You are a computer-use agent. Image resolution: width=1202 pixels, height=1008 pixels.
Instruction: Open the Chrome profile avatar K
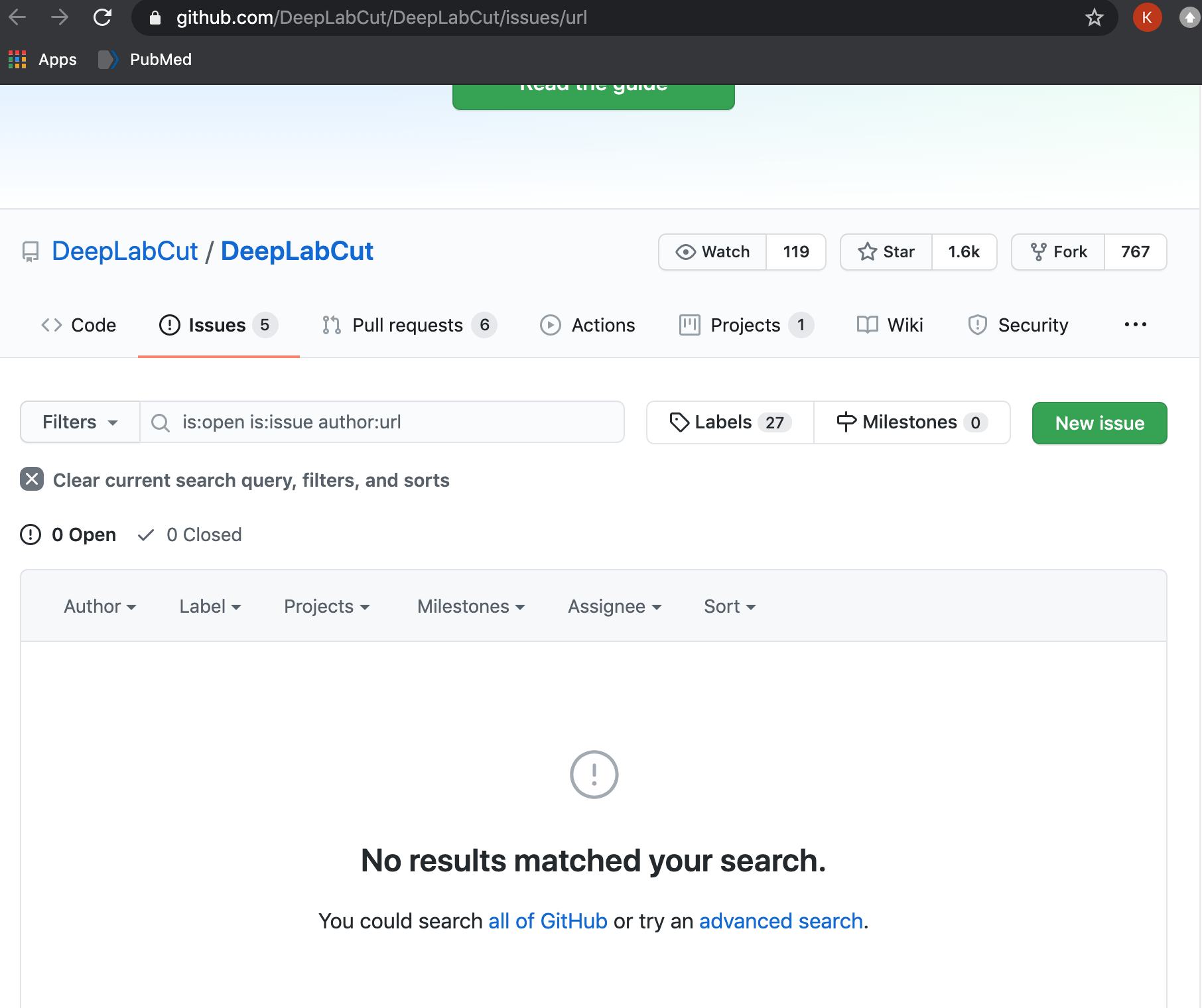[x=1147, y=17]
